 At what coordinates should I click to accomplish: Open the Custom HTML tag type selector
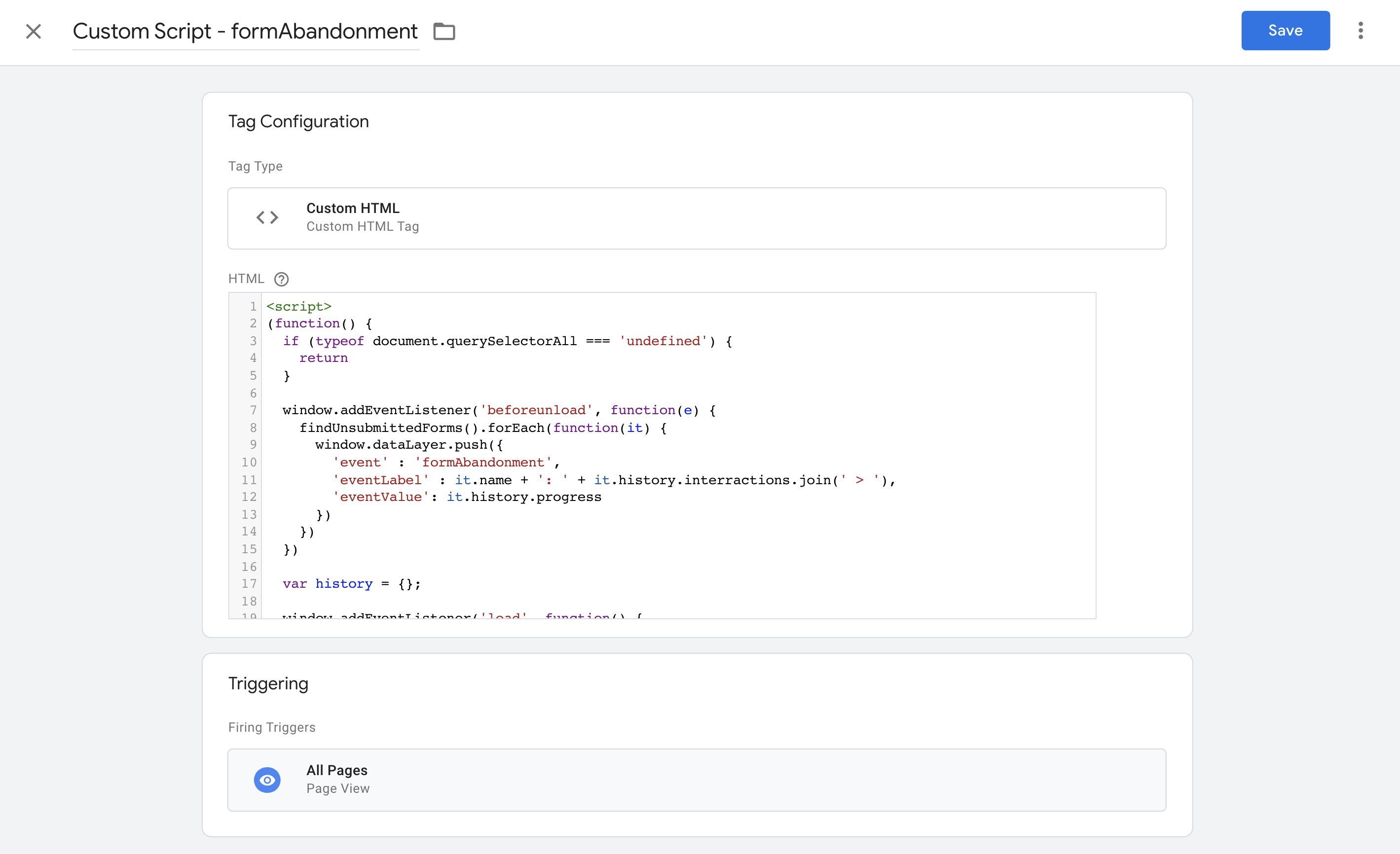(x=697, y=218)
